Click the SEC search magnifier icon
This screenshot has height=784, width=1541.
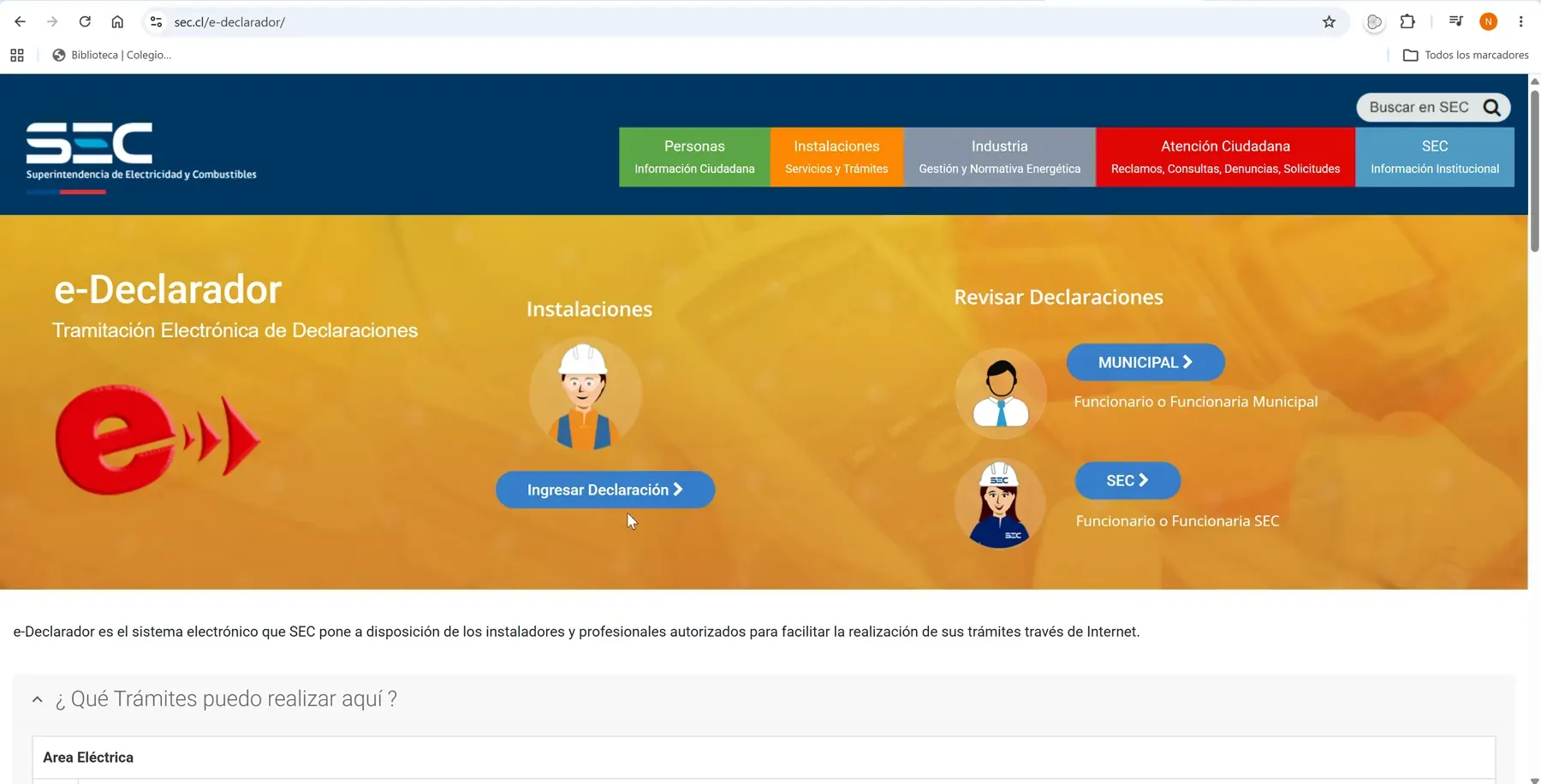(1492, 107)
